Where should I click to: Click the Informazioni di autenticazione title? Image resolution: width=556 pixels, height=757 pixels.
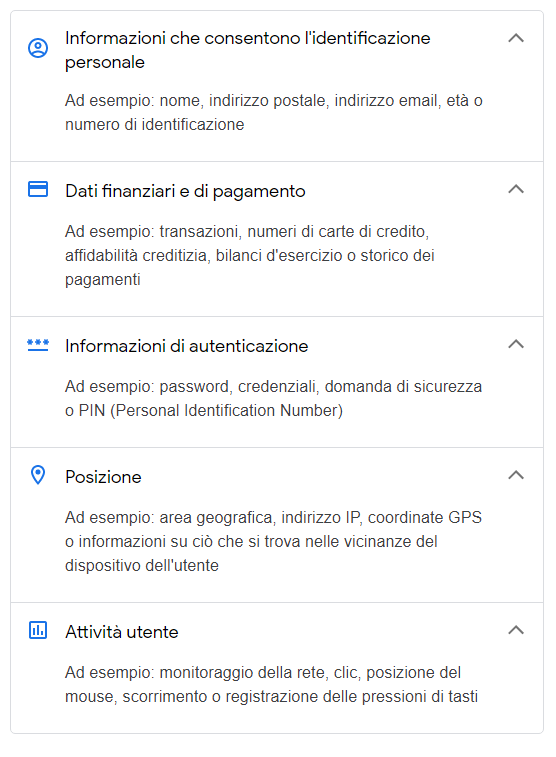187,346
